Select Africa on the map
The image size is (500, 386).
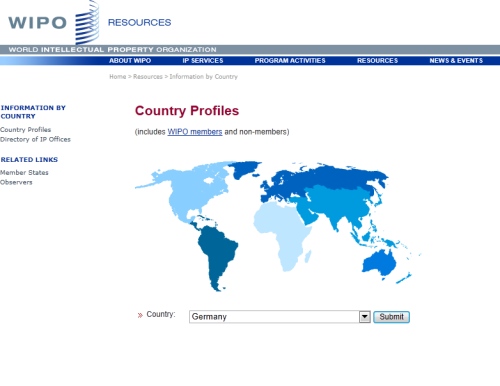[x=283, y=230]
